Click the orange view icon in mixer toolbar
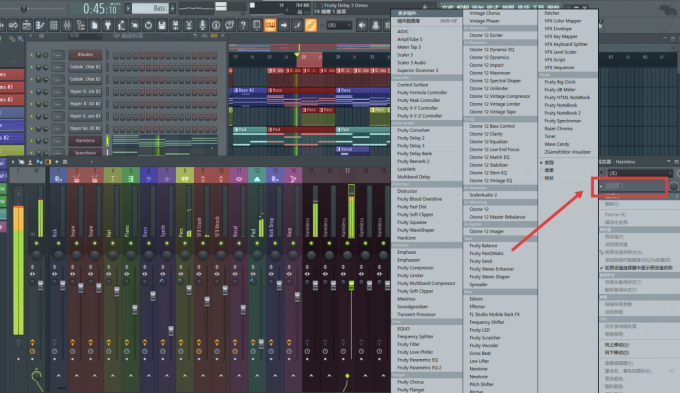Viewport: 680px width, 393px height. [x=48, y=162]
